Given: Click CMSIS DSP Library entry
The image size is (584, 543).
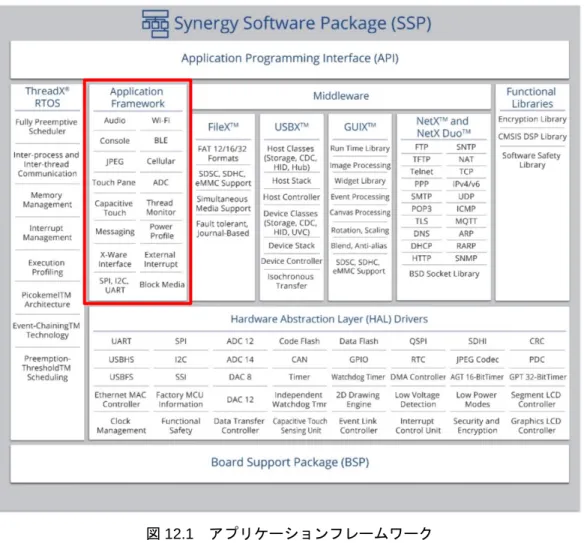Looking at the screenshot, I should click(533, 137).
